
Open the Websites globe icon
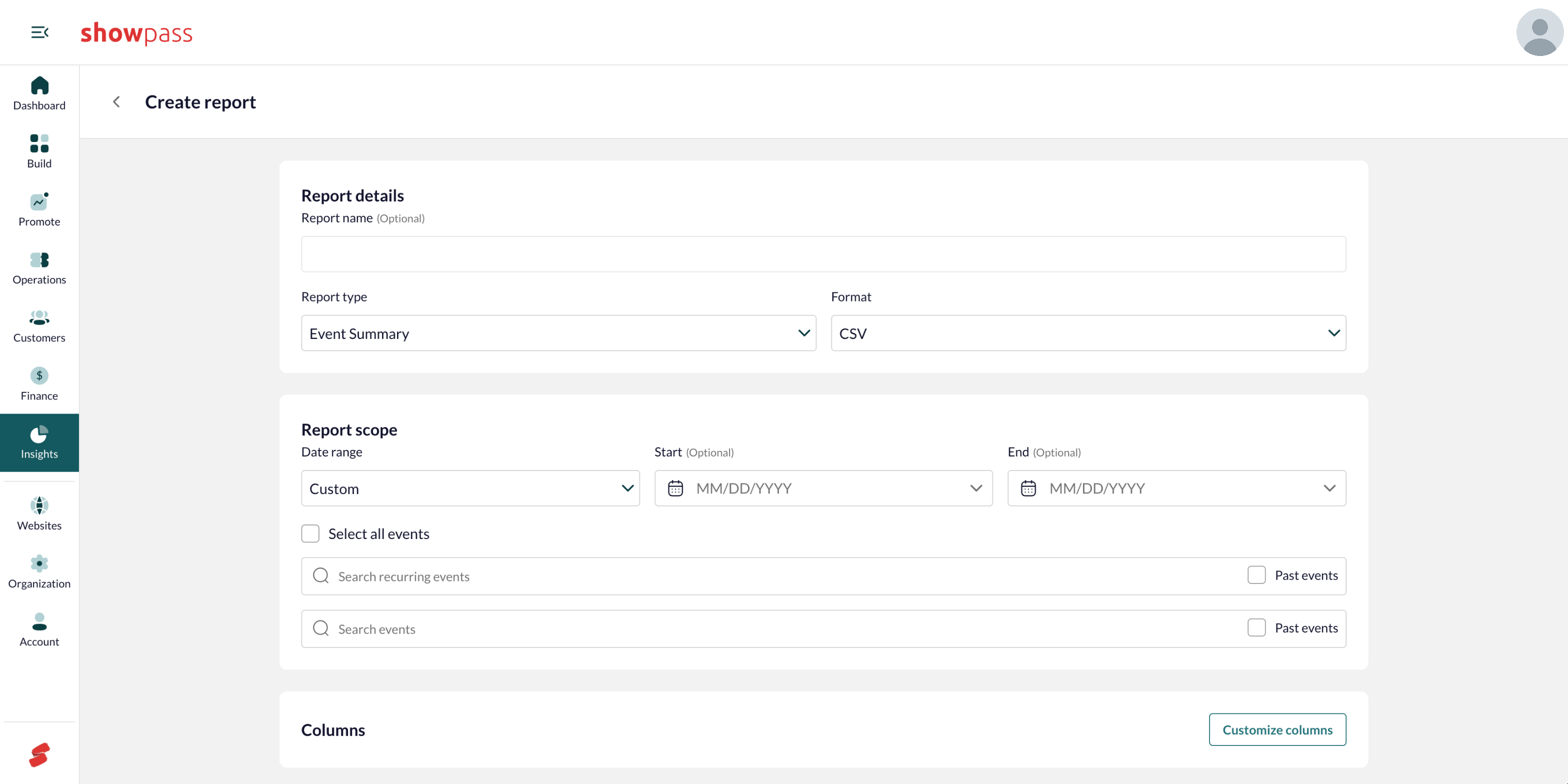(x=39, y=505)
